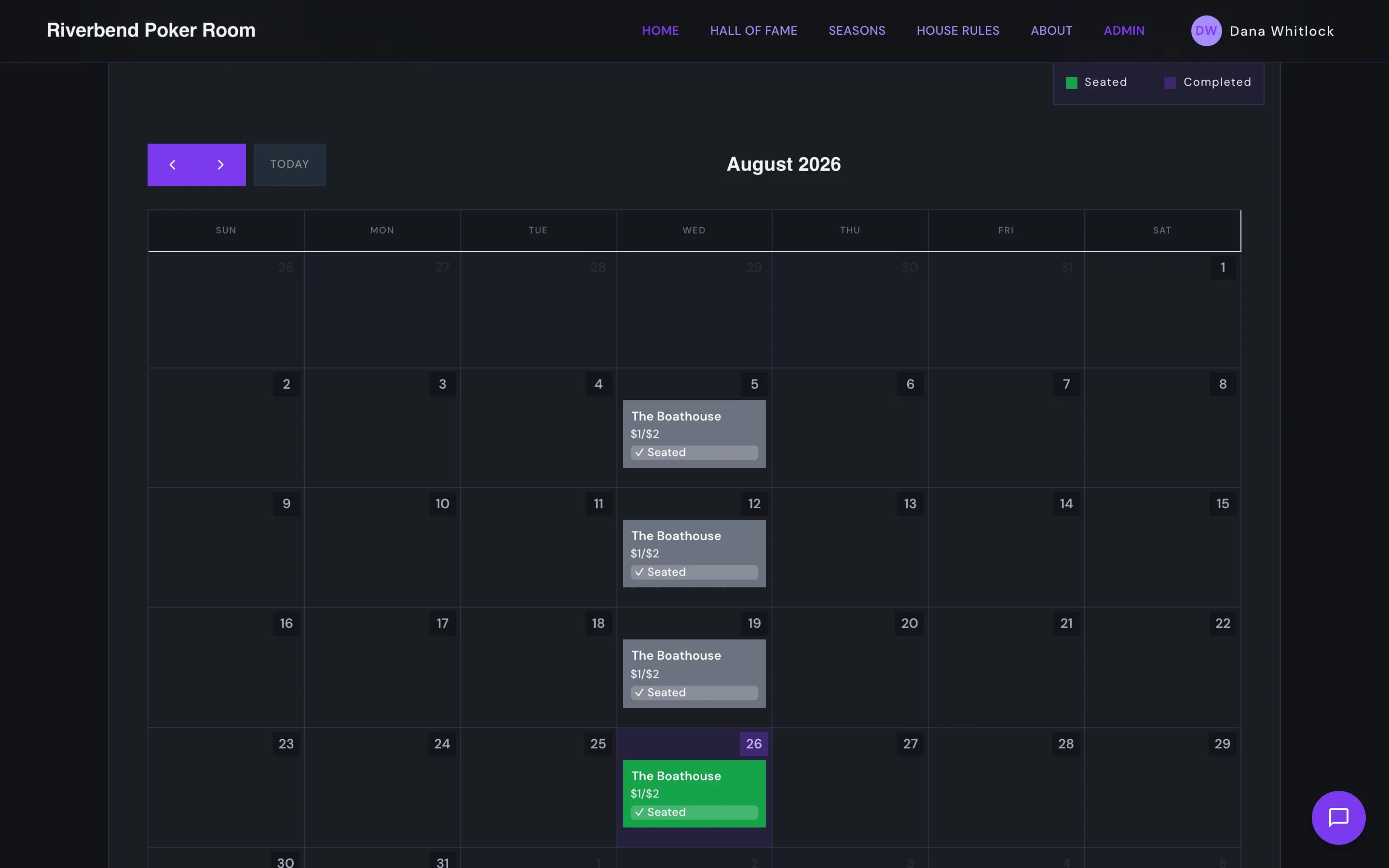Select day 21 in the calendar
The image size is (1389, 868).
[1066, 624]
